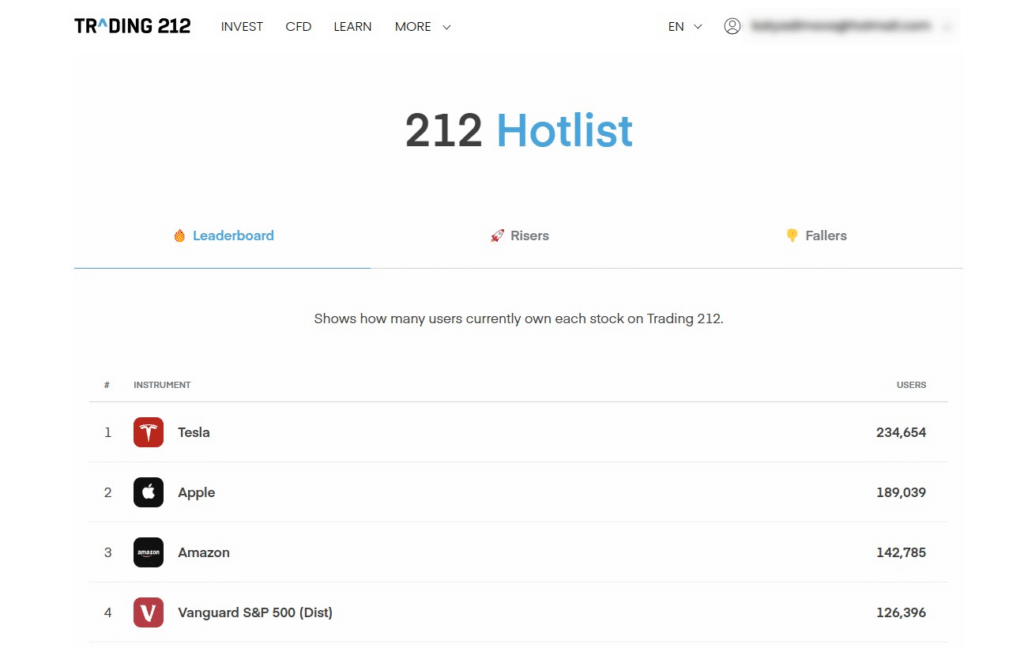
Task: Click the Trading 212 logo
Action: [x=133, y=26]
